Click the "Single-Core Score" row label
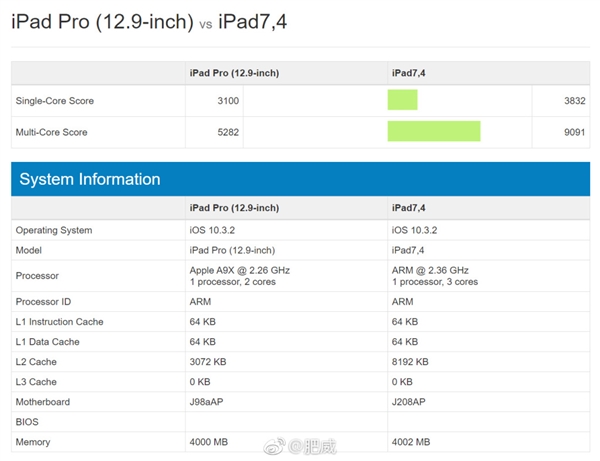The height and width of the screenshot is (461, 600). [x=55, y=101]
